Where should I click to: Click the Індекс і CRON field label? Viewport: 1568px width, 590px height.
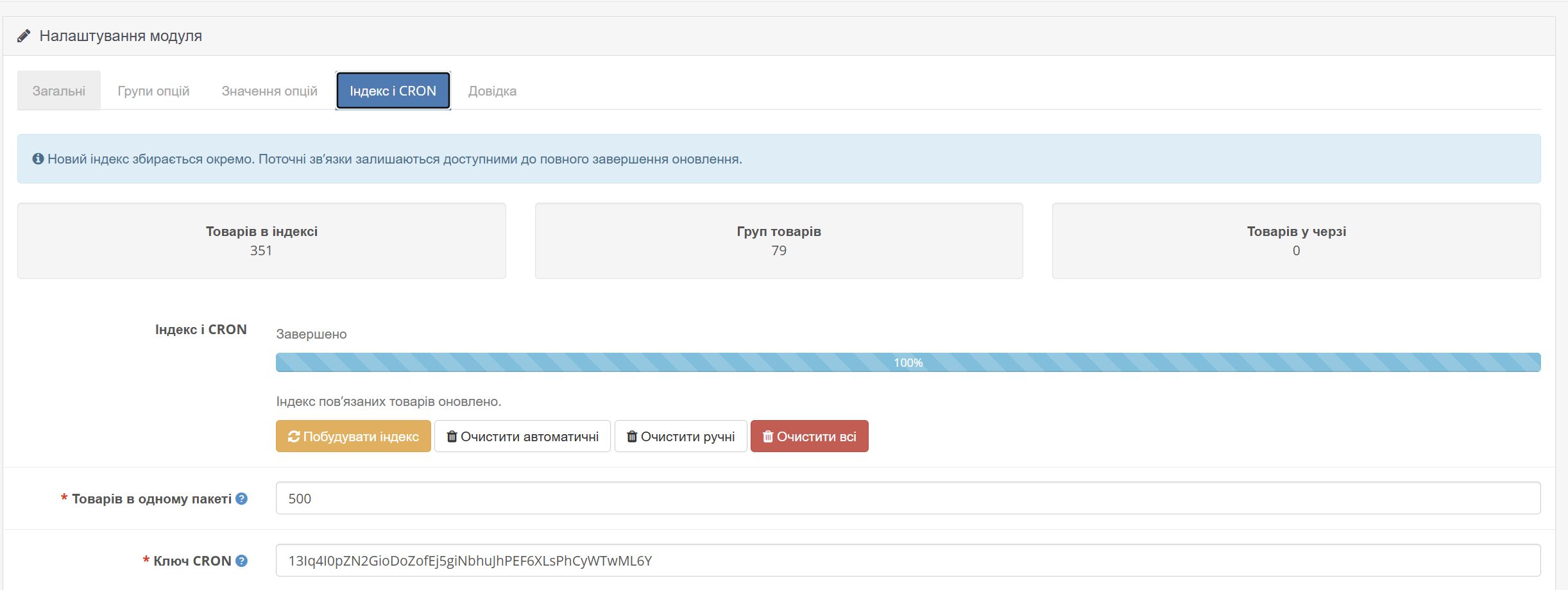pyautogui.click(x=201, y=330)
